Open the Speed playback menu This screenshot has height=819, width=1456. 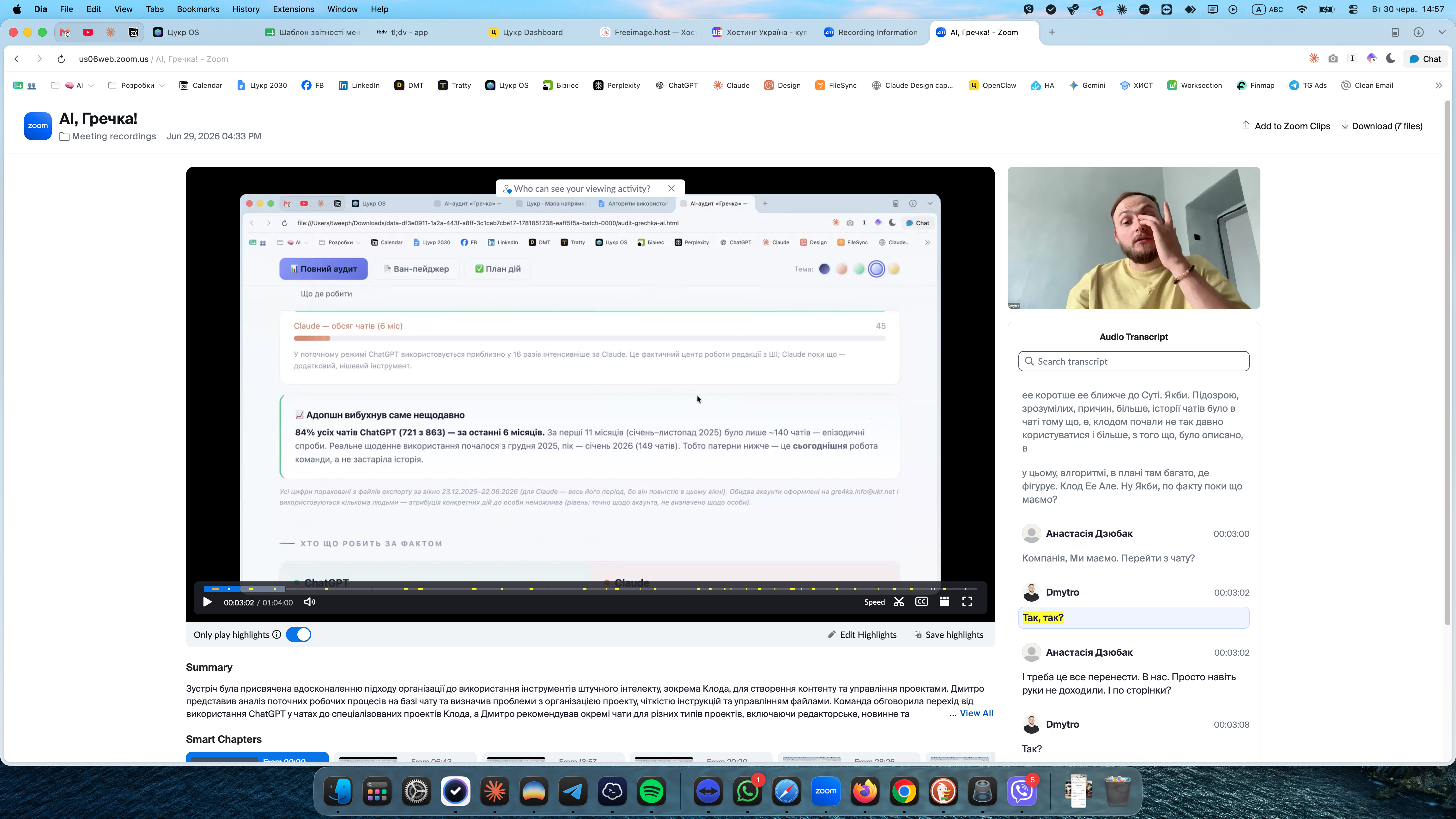pos(874,602)
